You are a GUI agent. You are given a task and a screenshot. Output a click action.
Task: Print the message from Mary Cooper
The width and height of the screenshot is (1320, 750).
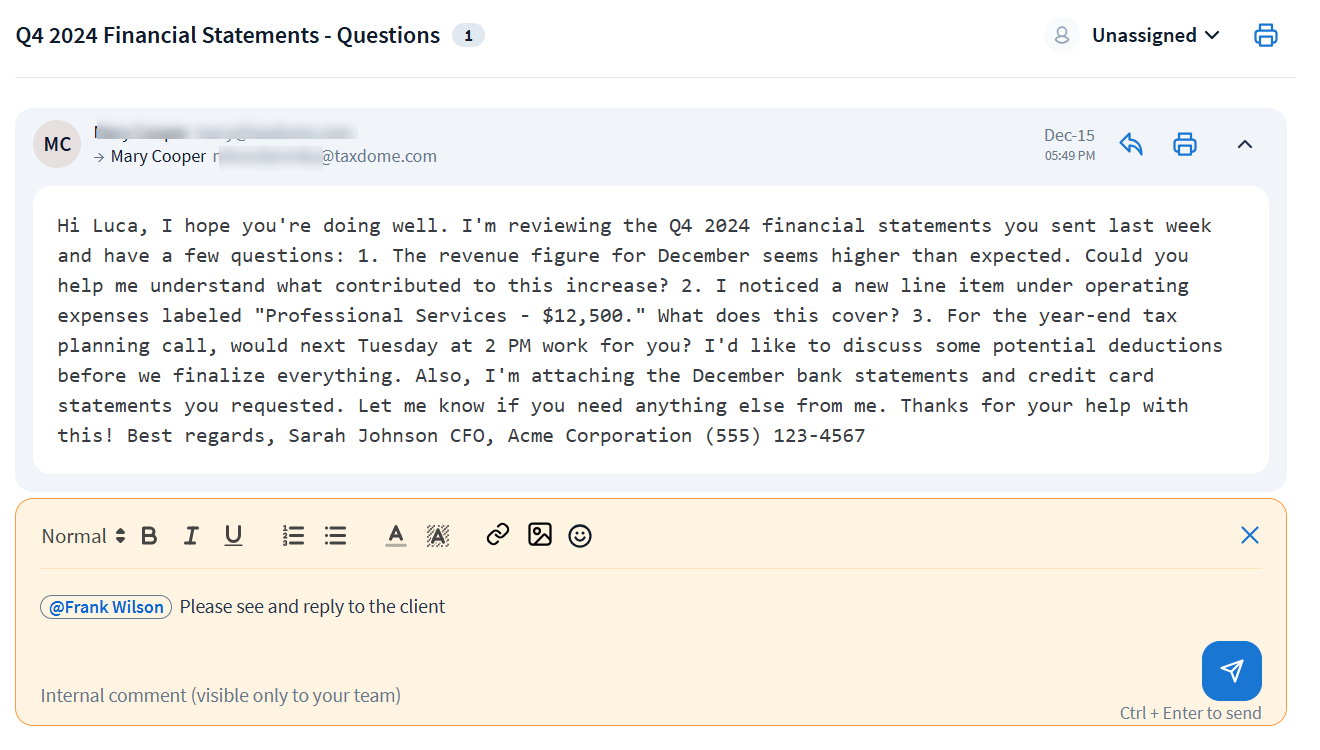1185,144
